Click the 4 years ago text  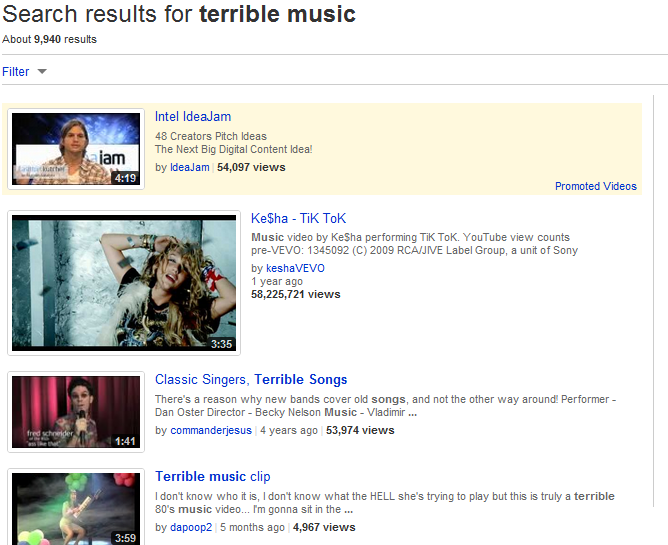(x=289, y=430)
